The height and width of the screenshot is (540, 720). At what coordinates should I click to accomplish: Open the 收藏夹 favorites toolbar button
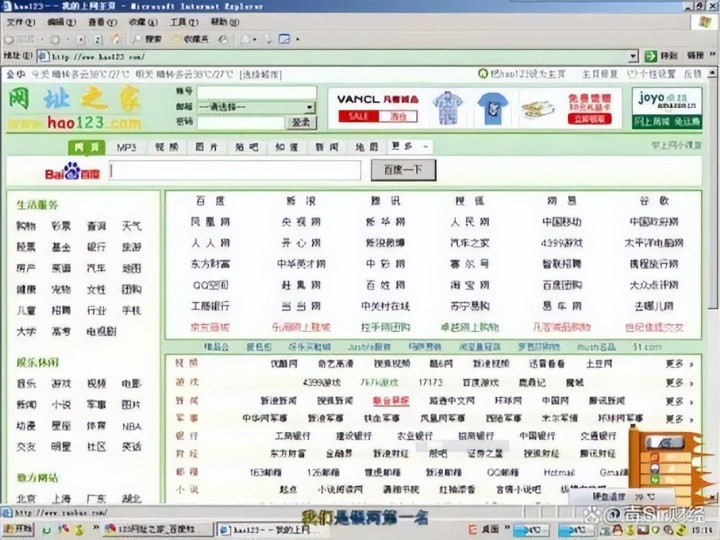pyautogui.click(x=191, y=39)
